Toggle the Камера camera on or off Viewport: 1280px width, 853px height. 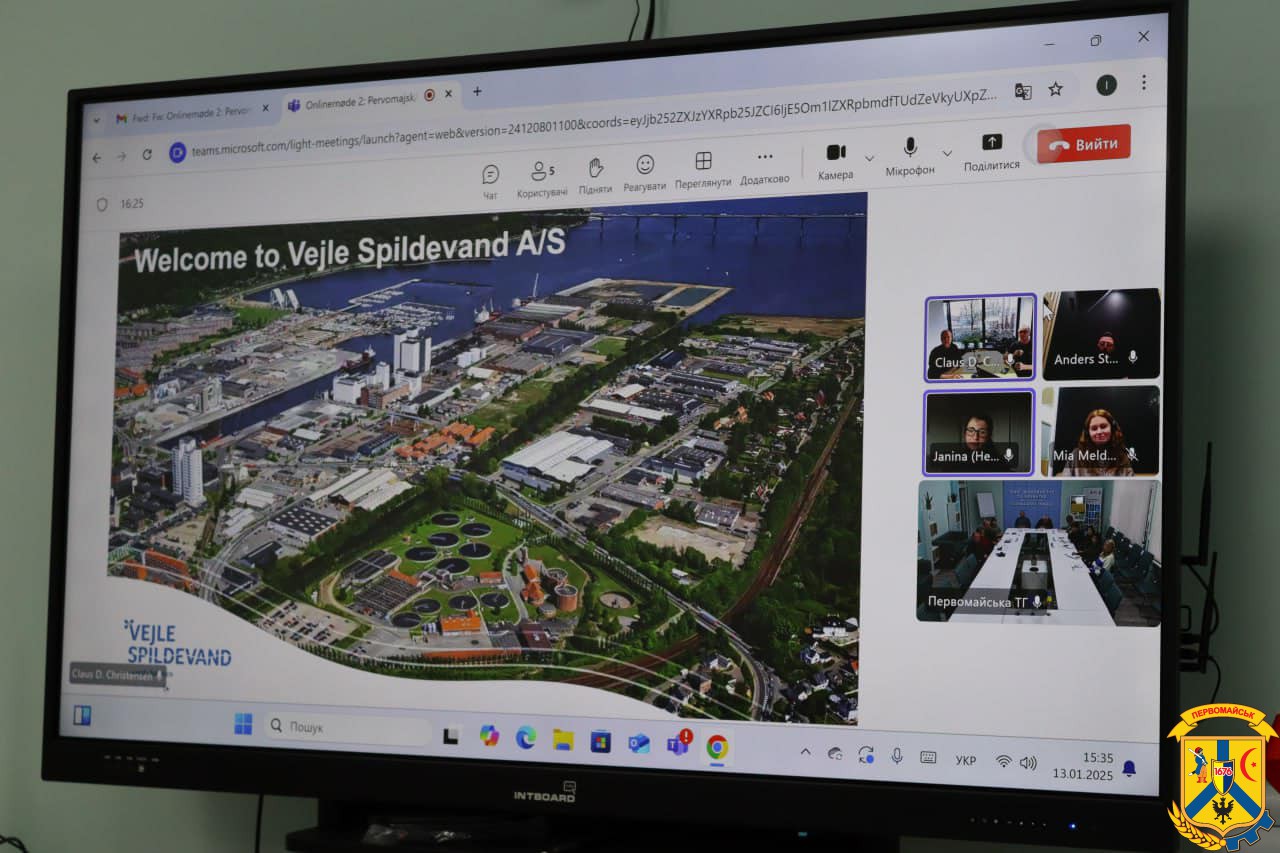pyautogui.click(x=836, y=160)
